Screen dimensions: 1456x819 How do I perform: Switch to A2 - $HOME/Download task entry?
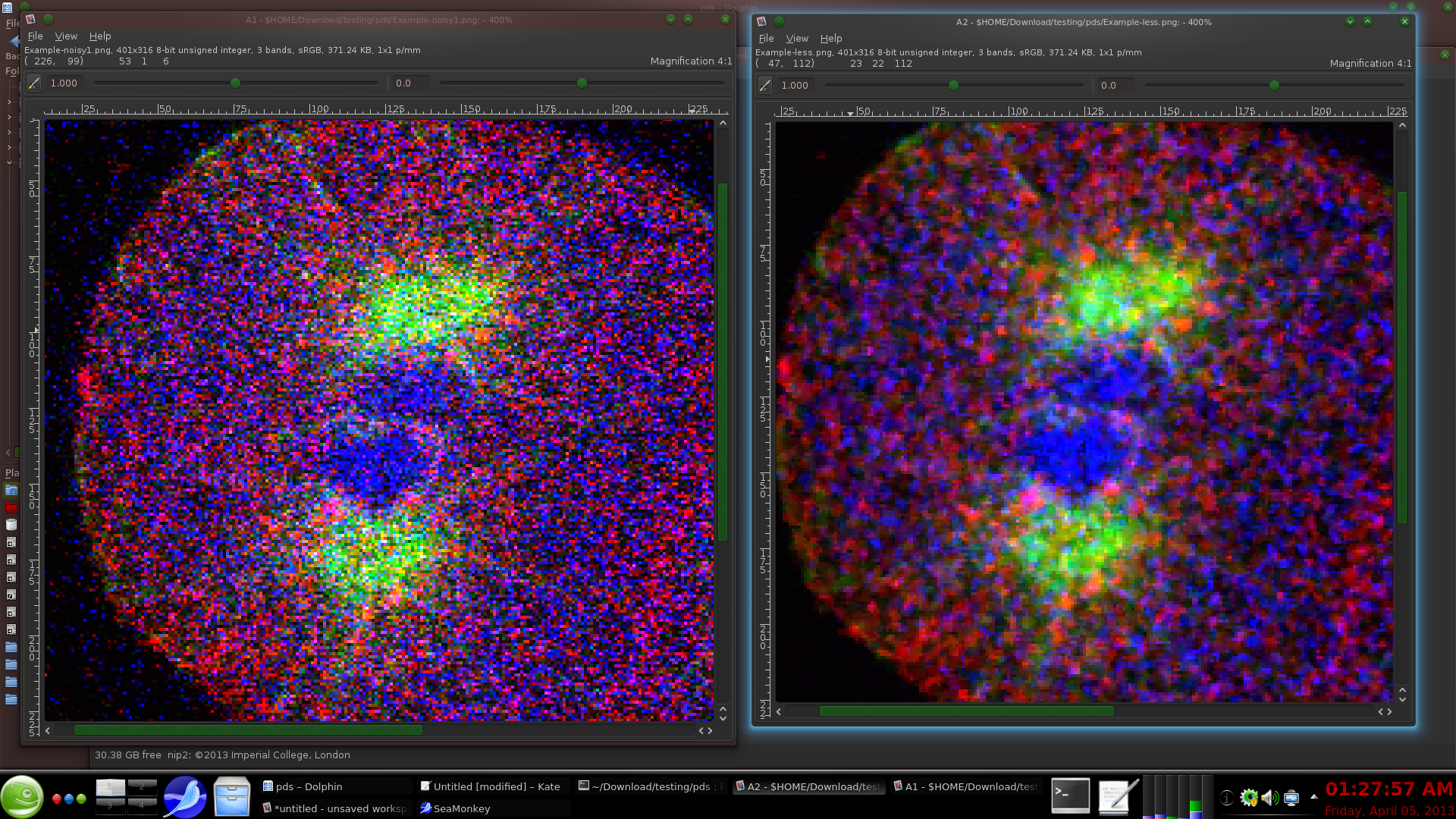coord(808,786)
